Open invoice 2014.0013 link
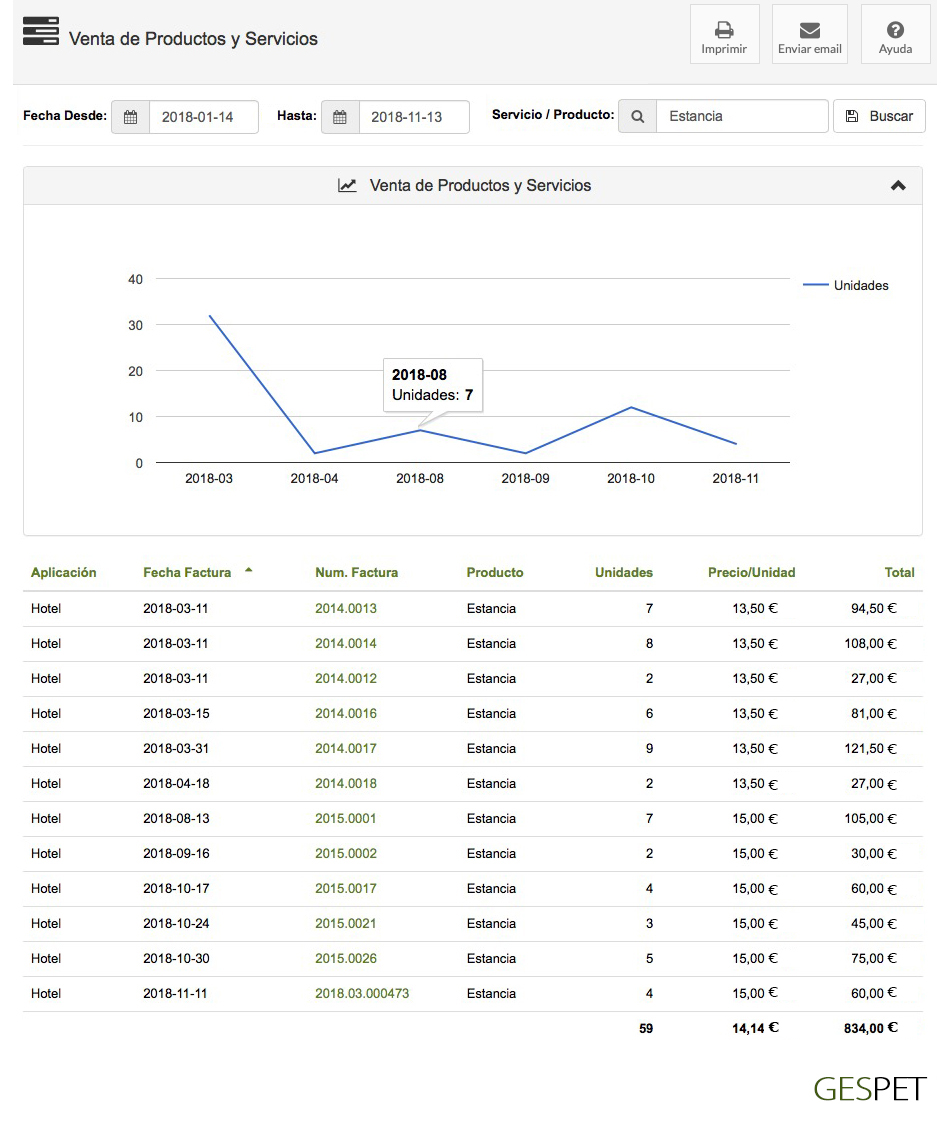 click(346, 608)
